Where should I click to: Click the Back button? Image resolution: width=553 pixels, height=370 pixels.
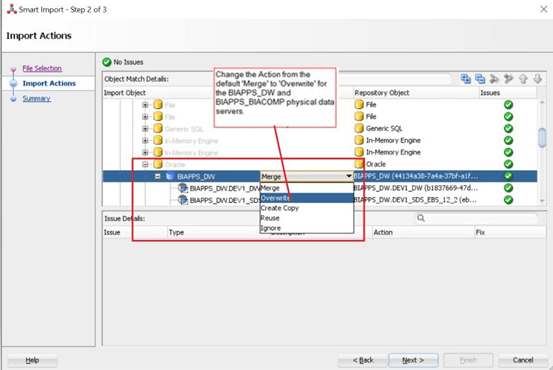click(x=363, y=360)
